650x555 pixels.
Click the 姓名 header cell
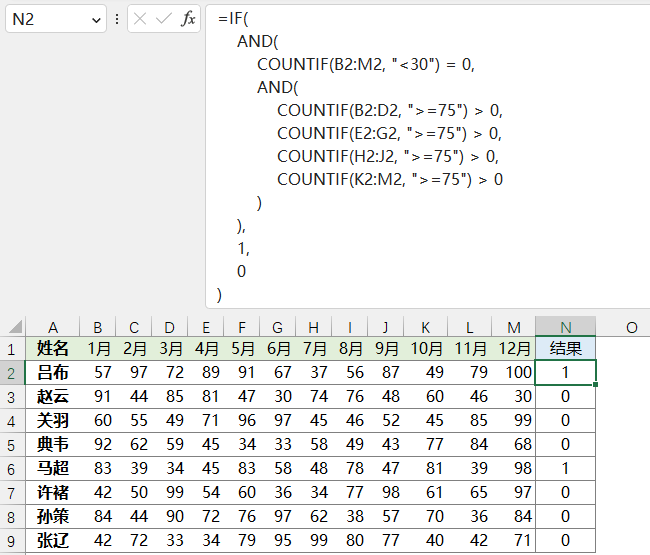[x=53, y=349]
